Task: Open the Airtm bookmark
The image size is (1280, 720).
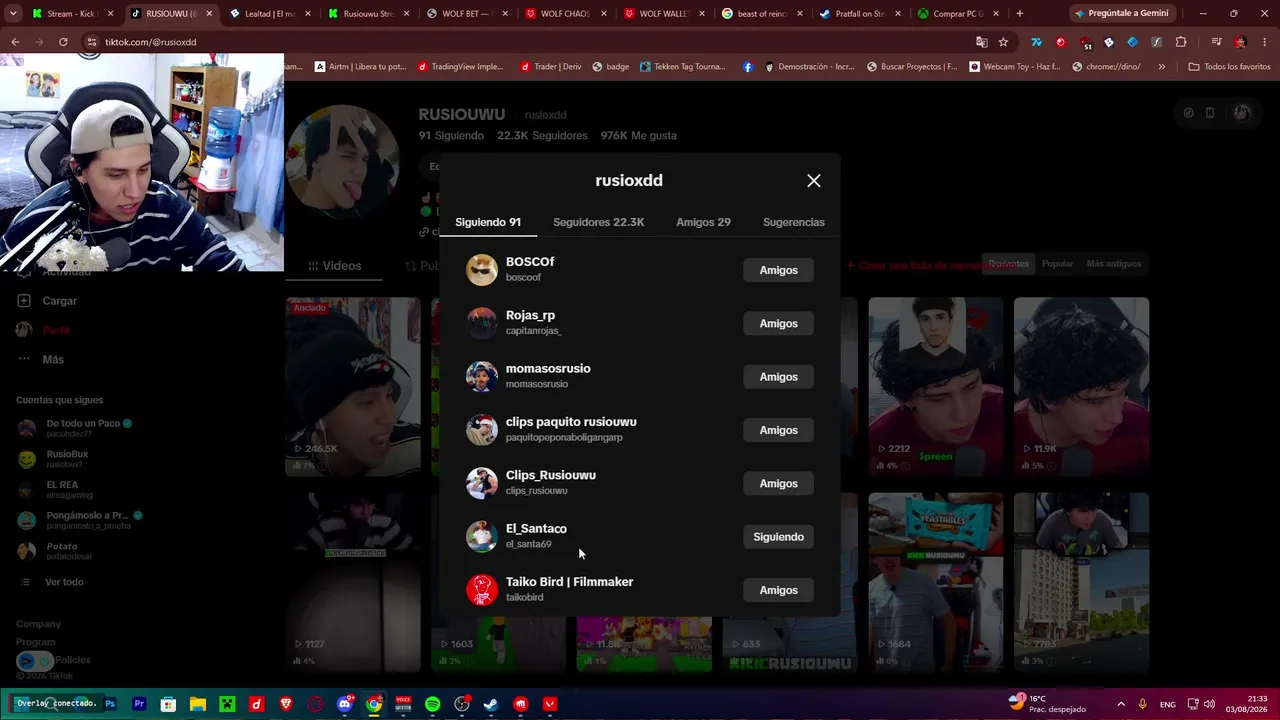Action: pyautogui.click(x=360, y=67)
